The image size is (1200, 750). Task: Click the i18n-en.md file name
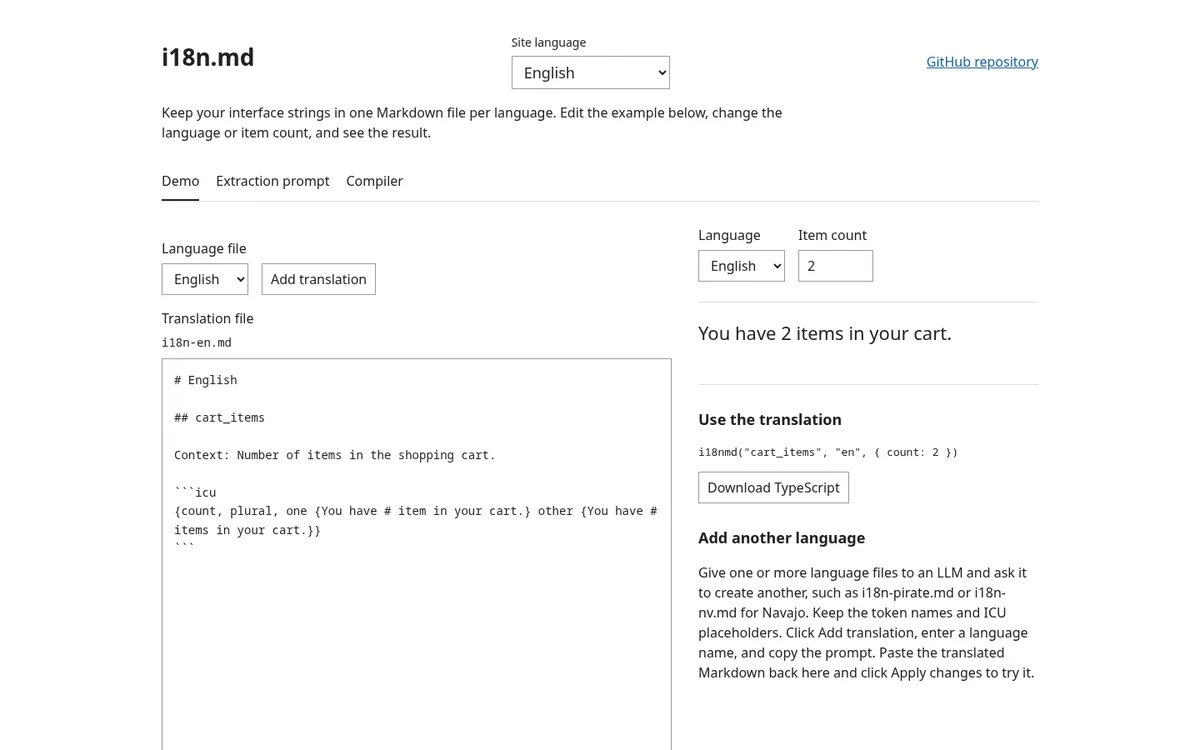tap(197, 342)
